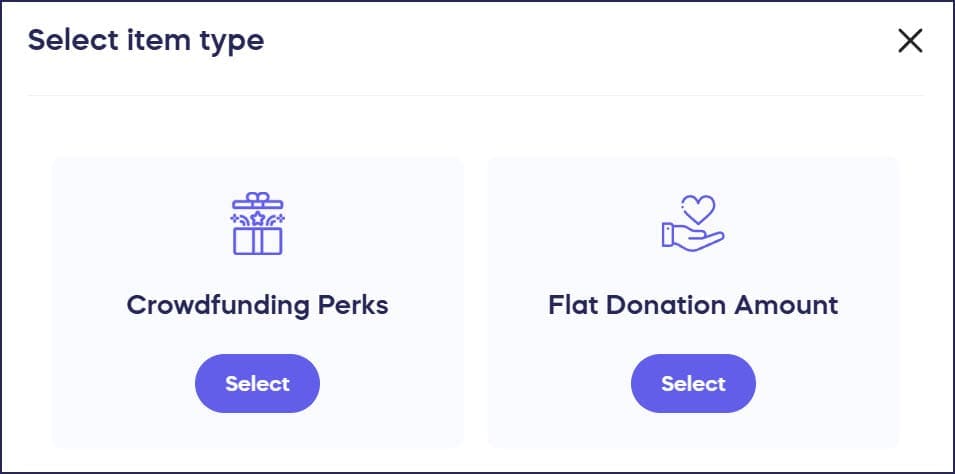The width and height of the screenshot is (955, 474).
Task: Click the gift box Crowdfunding Perks icon
Action: [x=257, y=224]
